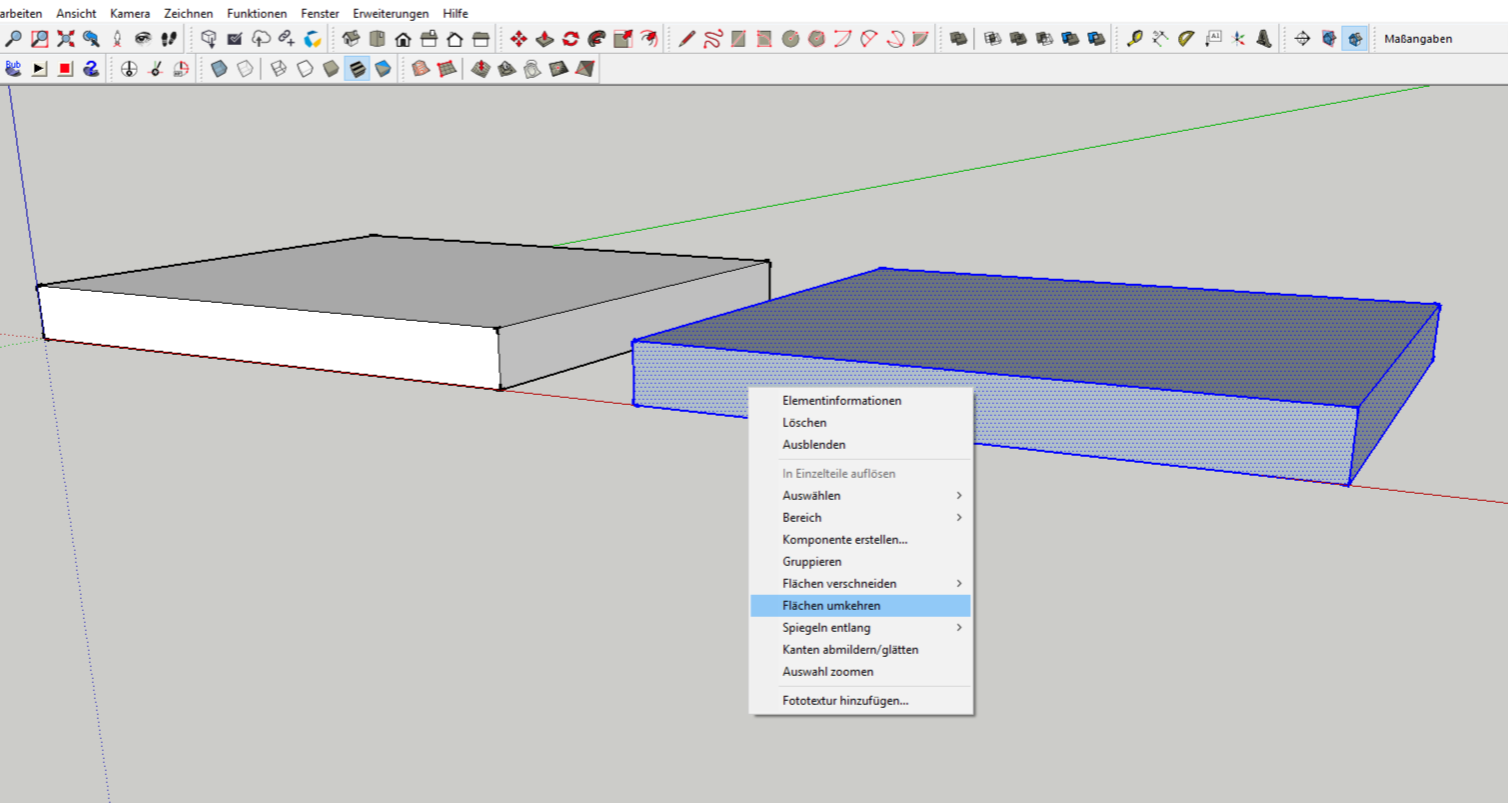Choose the Tape Measure tool
The image size is (1508, 803).
coord(1134,39)
